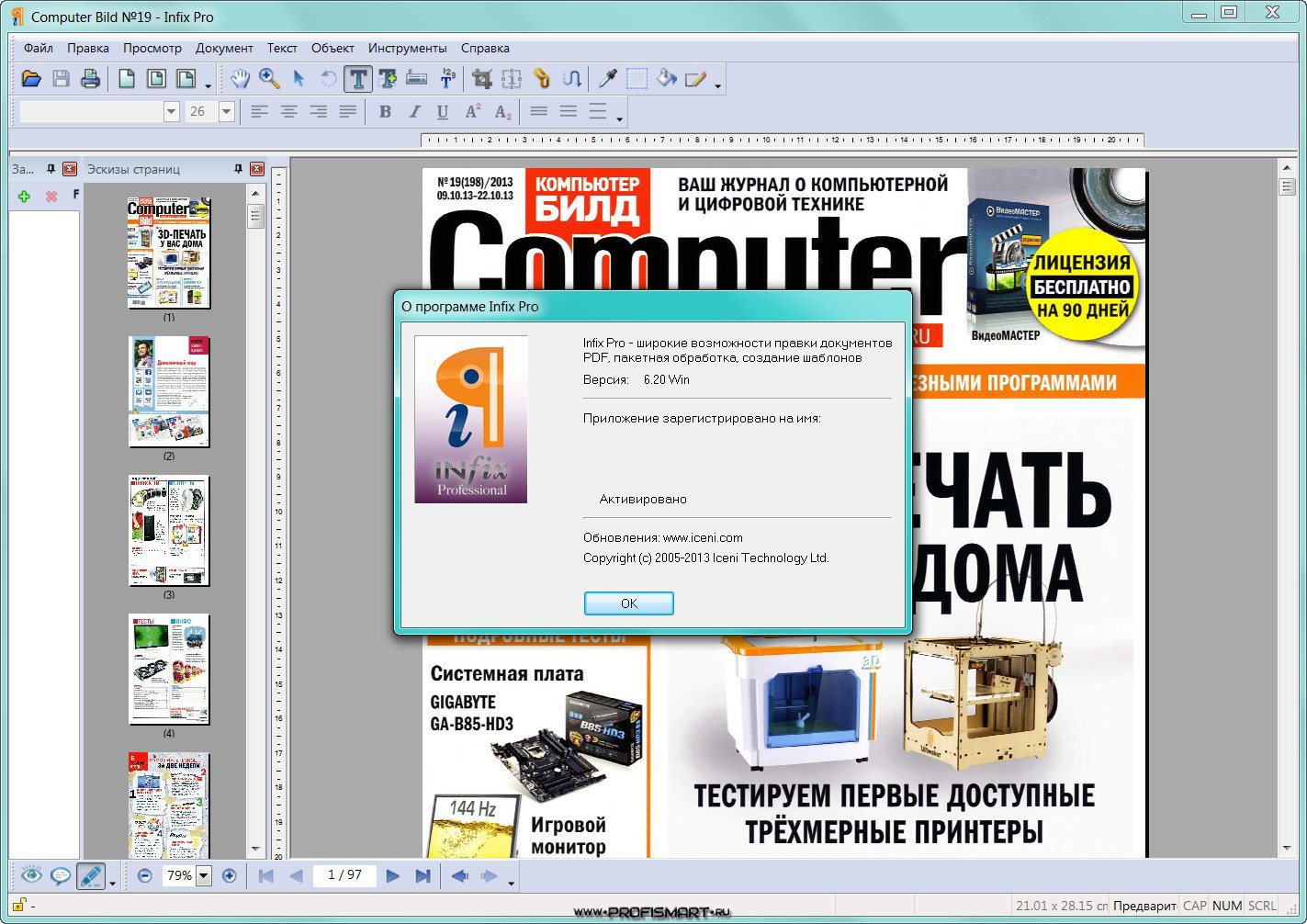Open the Правка menu
The width and height of the screenshot is (1307, 924).
88,48
